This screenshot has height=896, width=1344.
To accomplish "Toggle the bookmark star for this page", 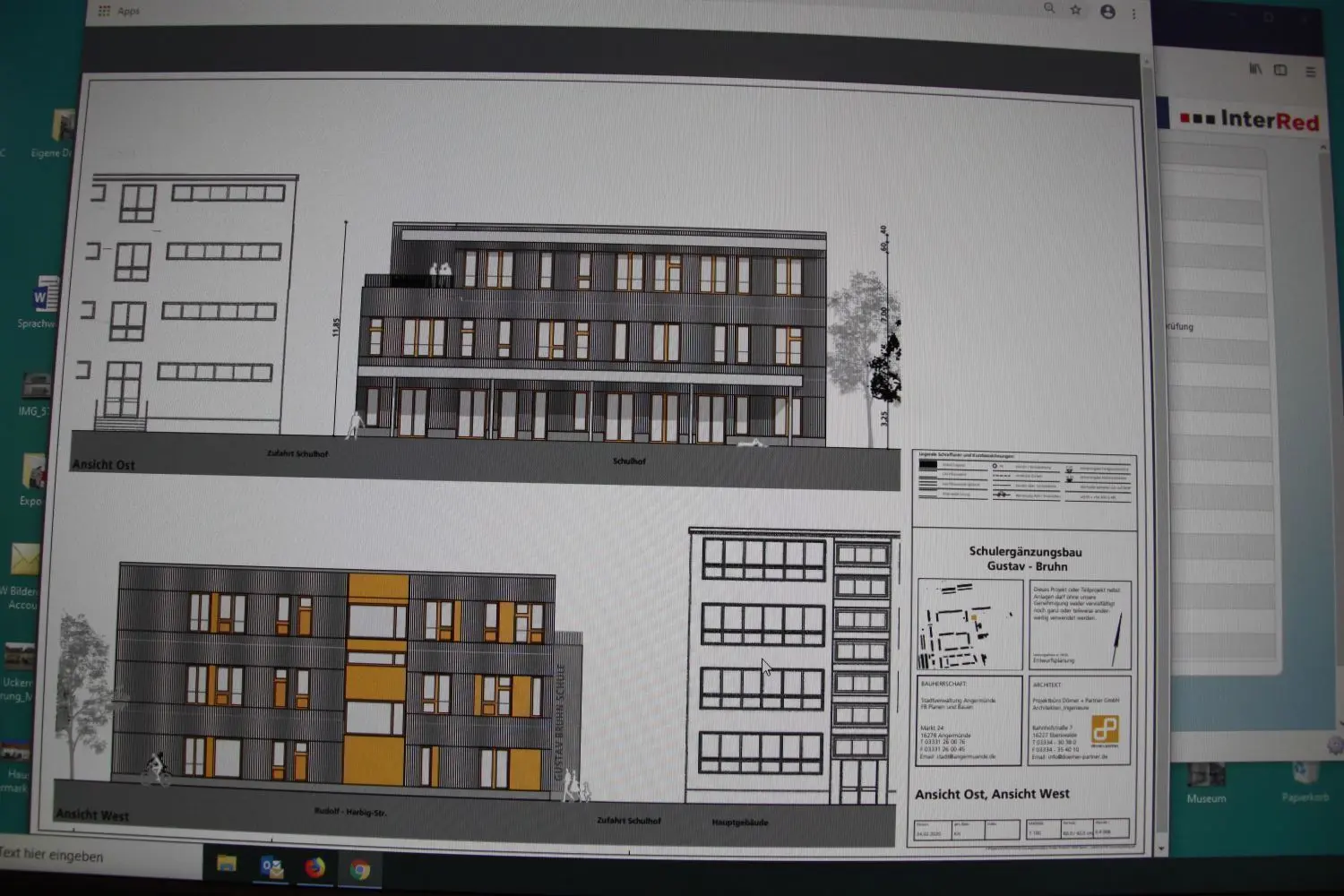I will point(1074,11).
